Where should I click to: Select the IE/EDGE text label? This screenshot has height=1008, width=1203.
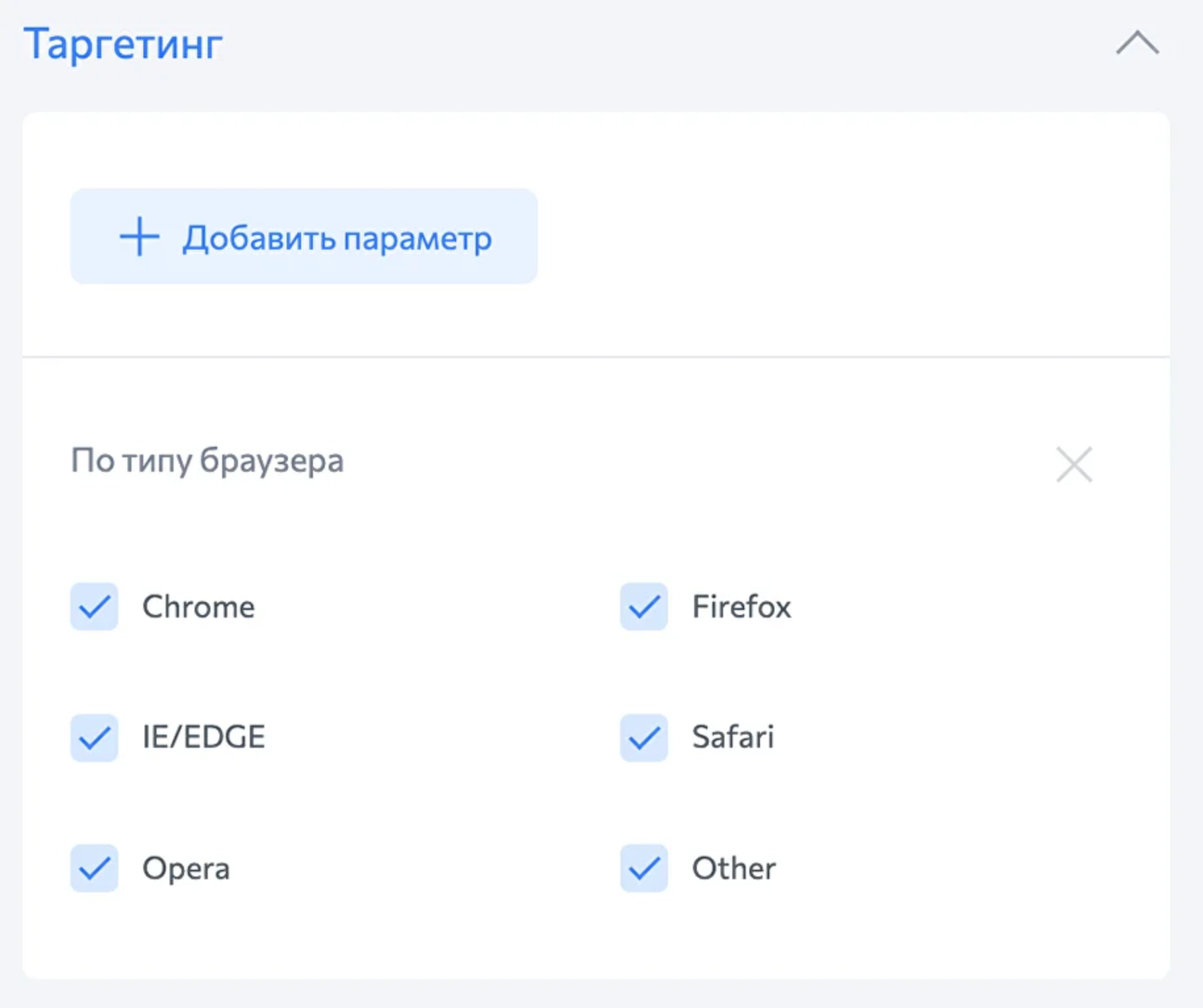204,737
